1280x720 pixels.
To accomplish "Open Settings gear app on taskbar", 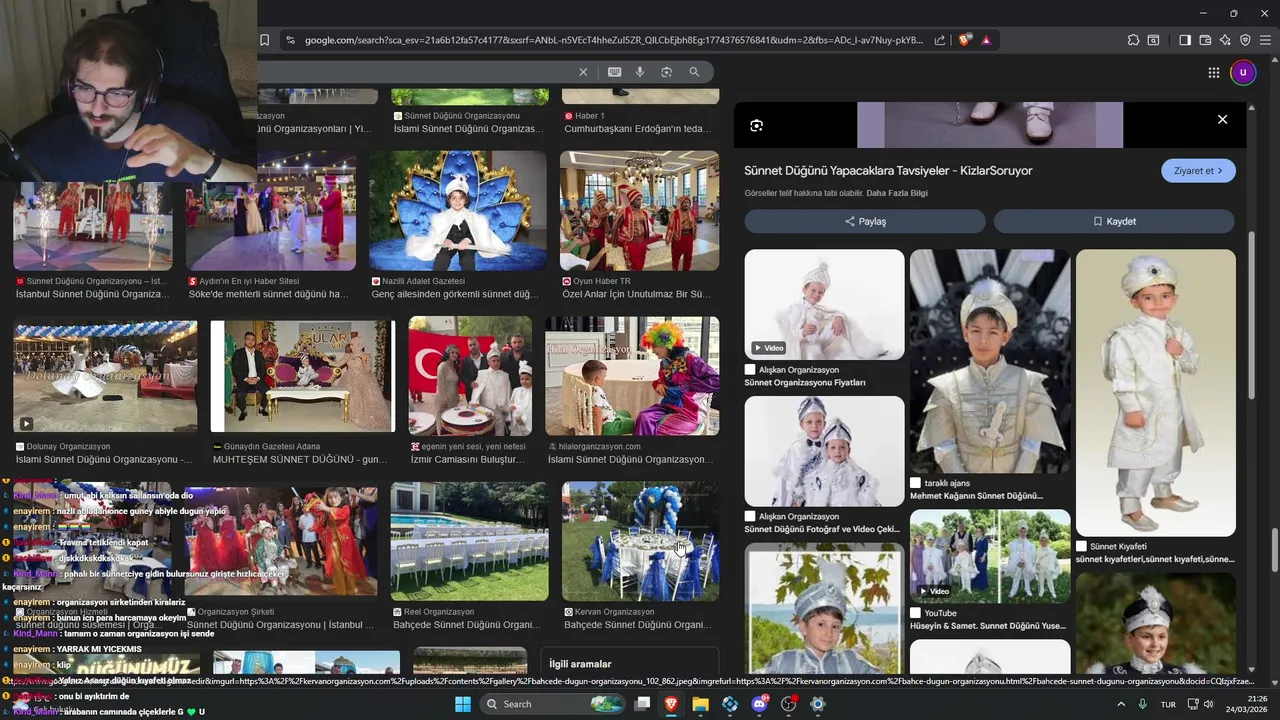I will (817, 704).
